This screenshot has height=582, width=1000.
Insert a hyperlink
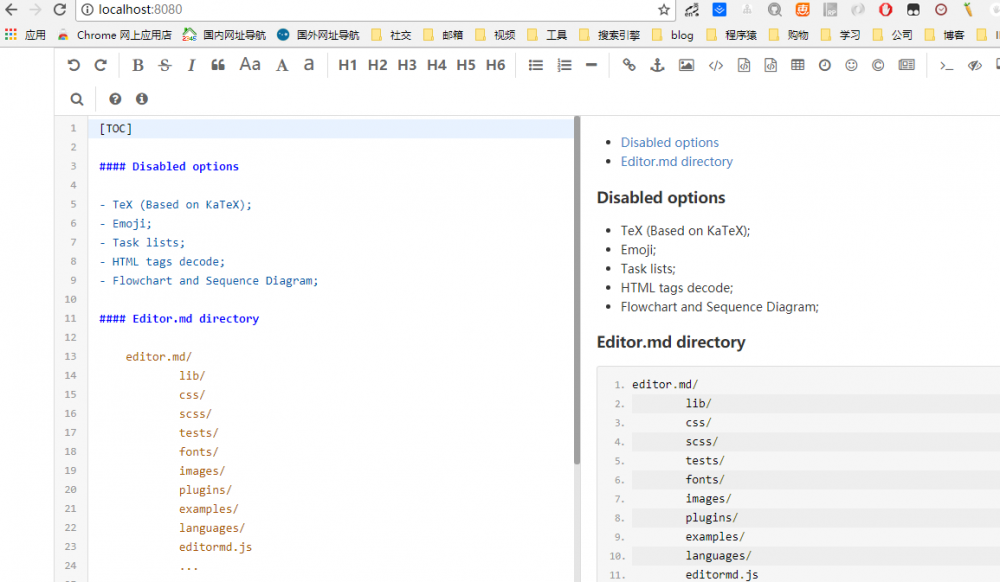tap(628, 64)
